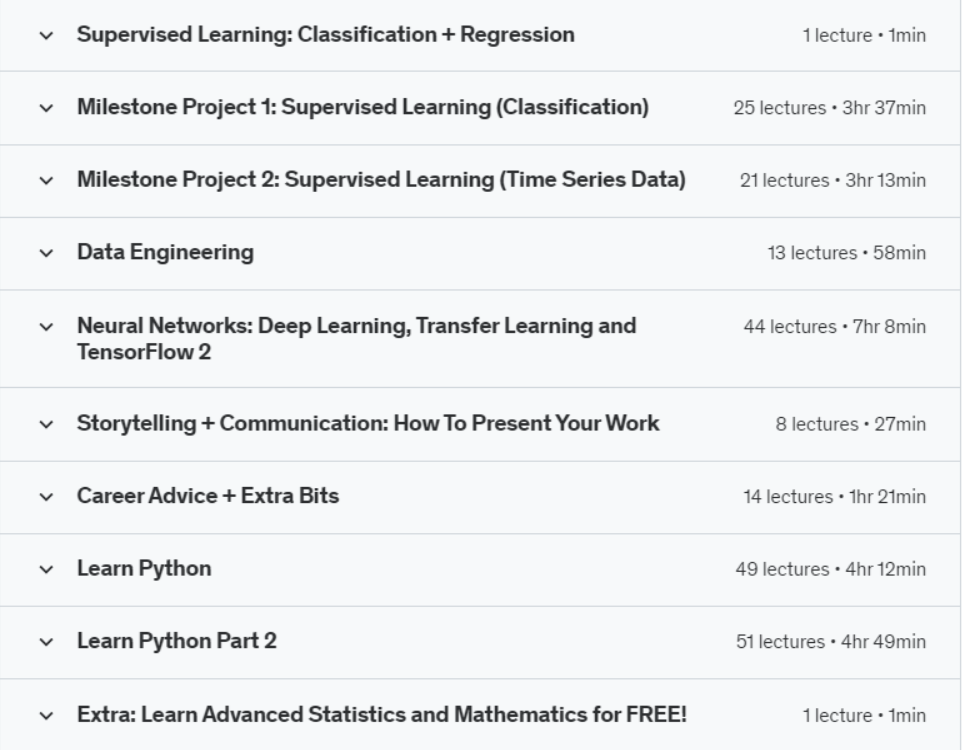The height and width of the screenshot is (750, 962).
Task: Expand chevron beside Supervised Learning: Classification + Regression
Action: click(44, 35)
